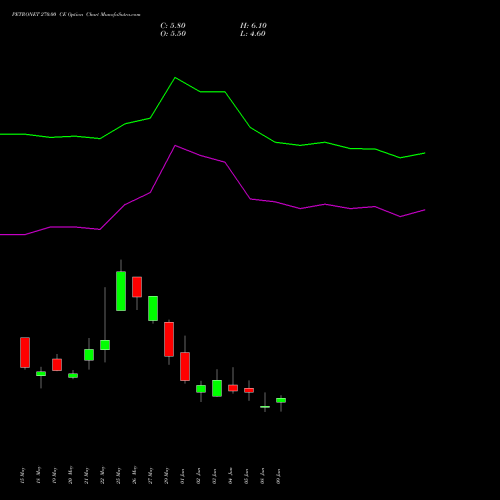Select the close value C: 5.80

pos(173,26)
